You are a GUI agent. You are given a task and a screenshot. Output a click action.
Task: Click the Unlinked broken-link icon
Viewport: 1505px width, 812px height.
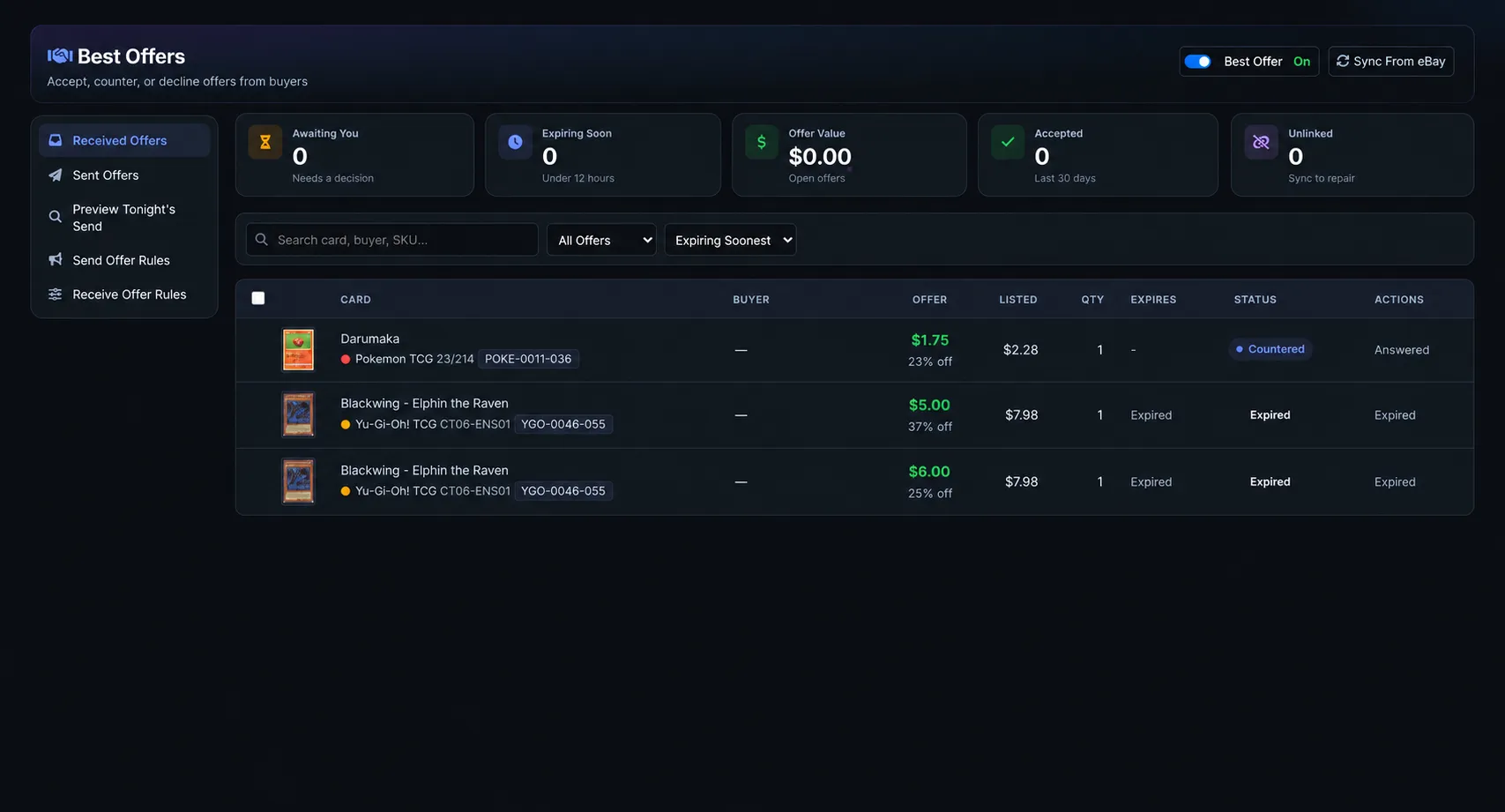coord(1261,142)
